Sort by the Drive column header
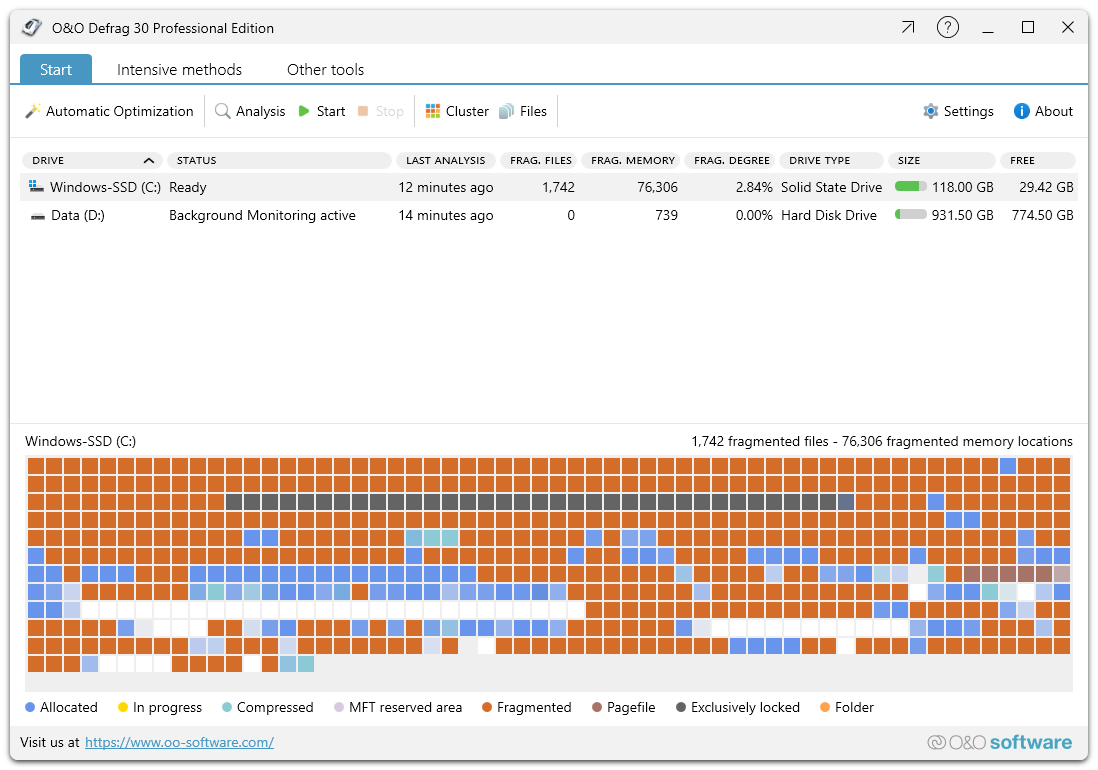Viewport: 1098px width, 770px height. point(92,160)
